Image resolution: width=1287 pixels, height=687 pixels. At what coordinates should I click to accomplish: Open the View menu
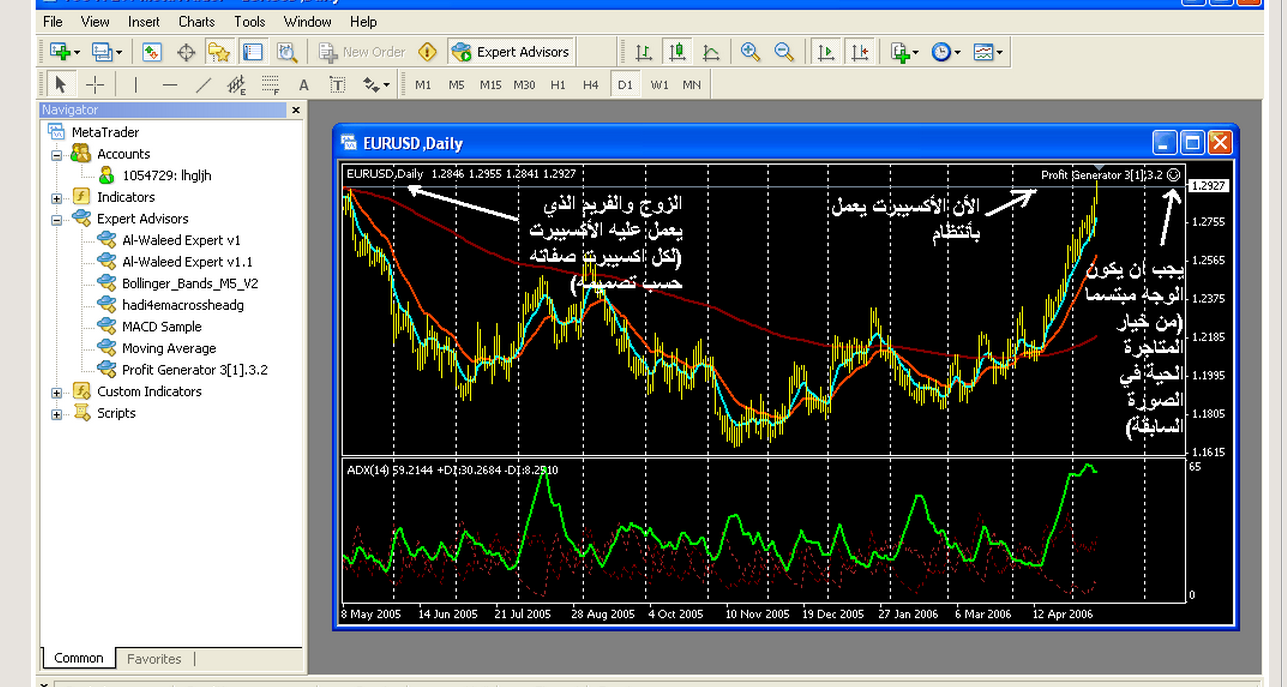95,21
